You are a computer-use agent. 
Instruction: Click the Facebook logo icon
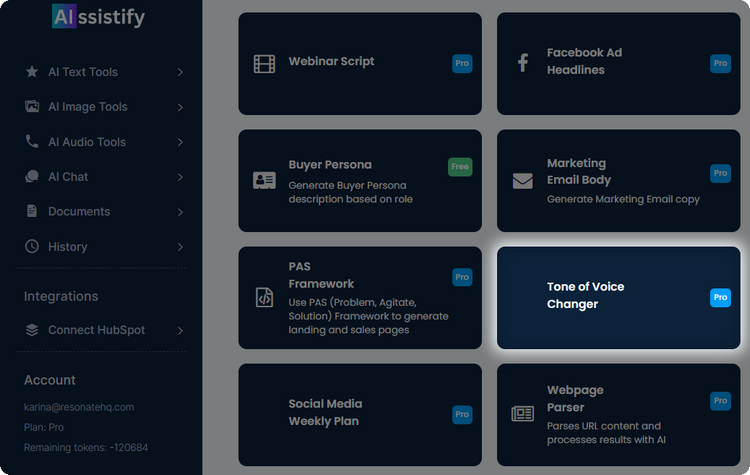(x=522, y=63)
